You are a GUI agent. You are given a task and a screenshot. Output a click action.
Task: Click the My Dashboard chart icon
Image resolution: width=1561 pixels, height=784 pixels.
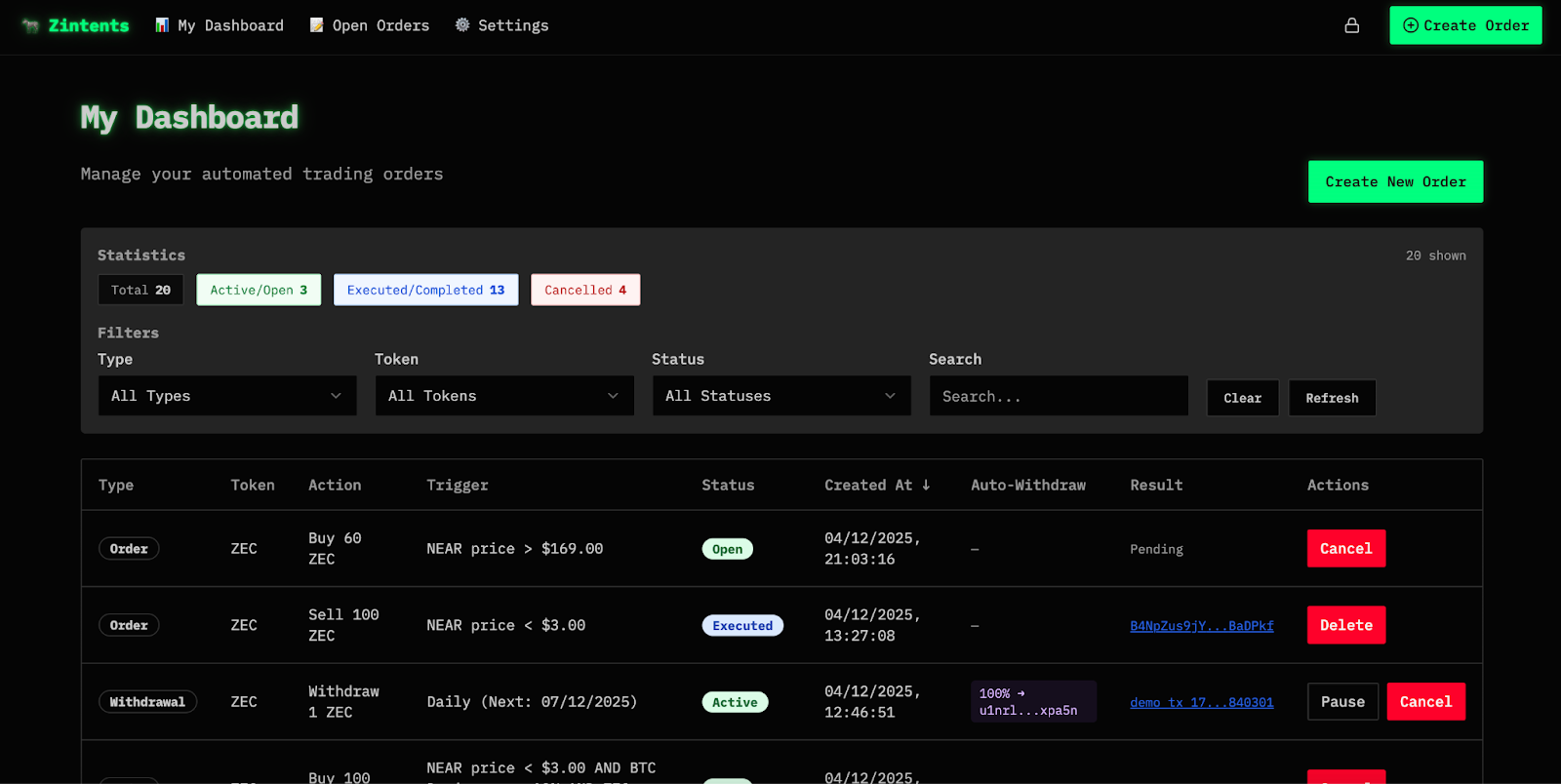162,25
